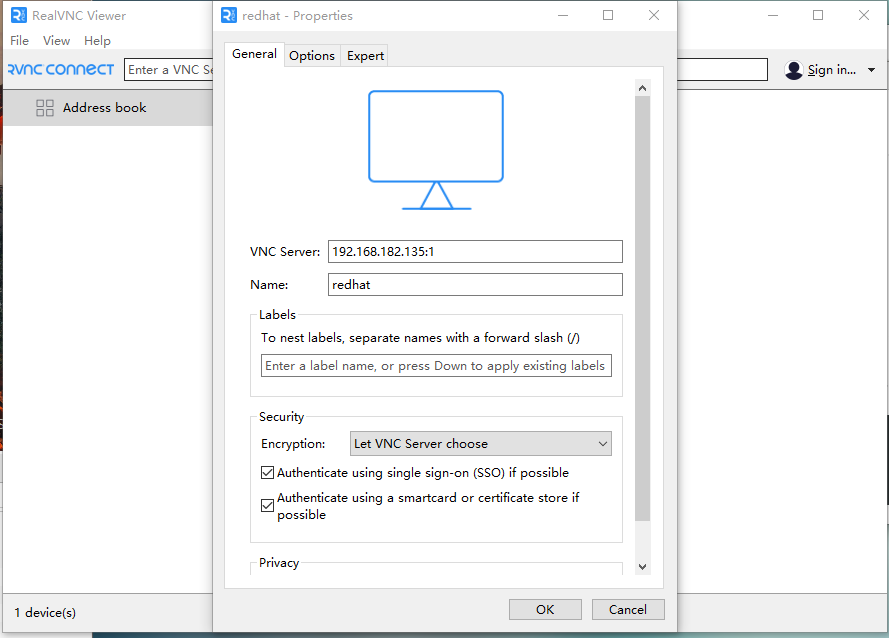Click the VNC Connect logo
The image size is (889, 638).
tap(61, 69)
